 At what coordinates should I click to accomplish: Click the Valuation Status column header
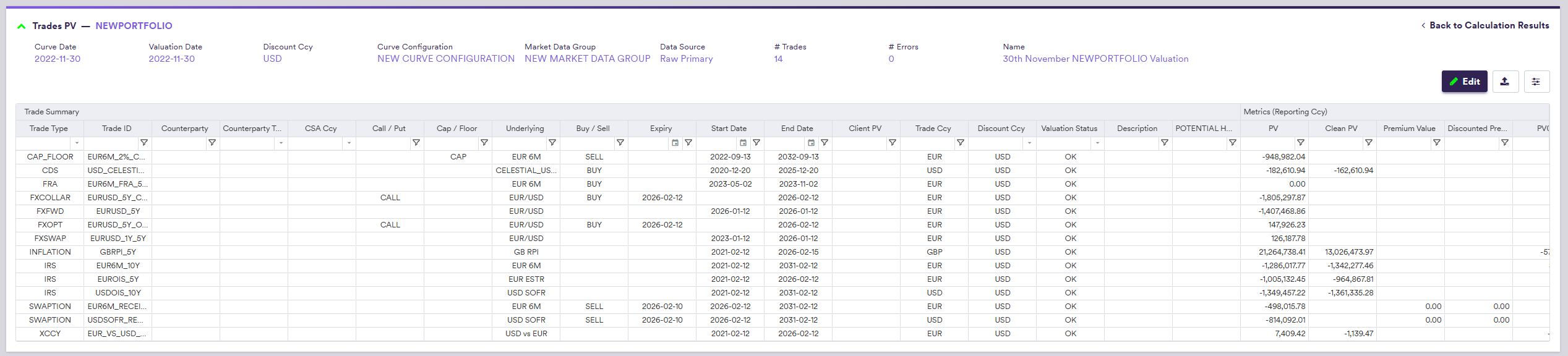tap(1069, 129)
